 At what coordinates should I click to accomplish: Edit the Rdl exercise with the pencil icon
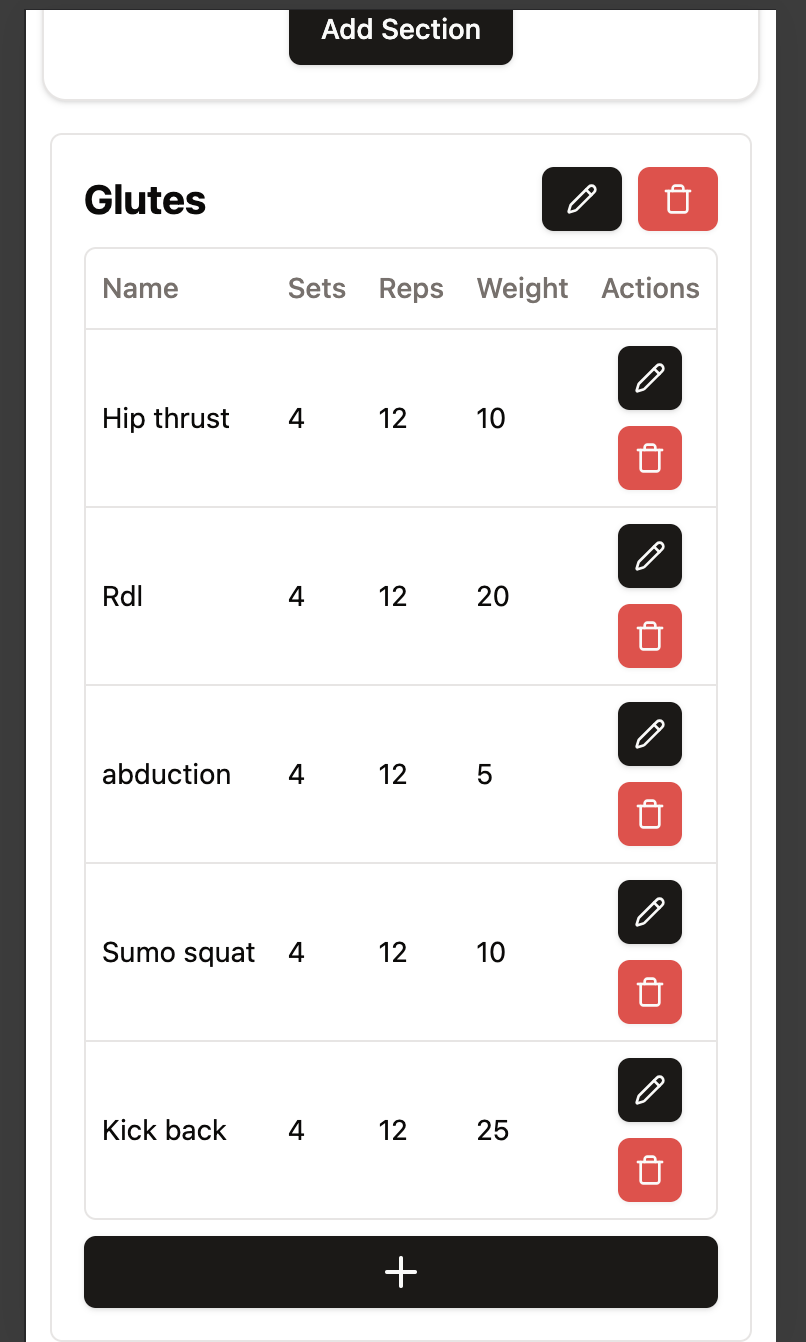tap(649, 556)
